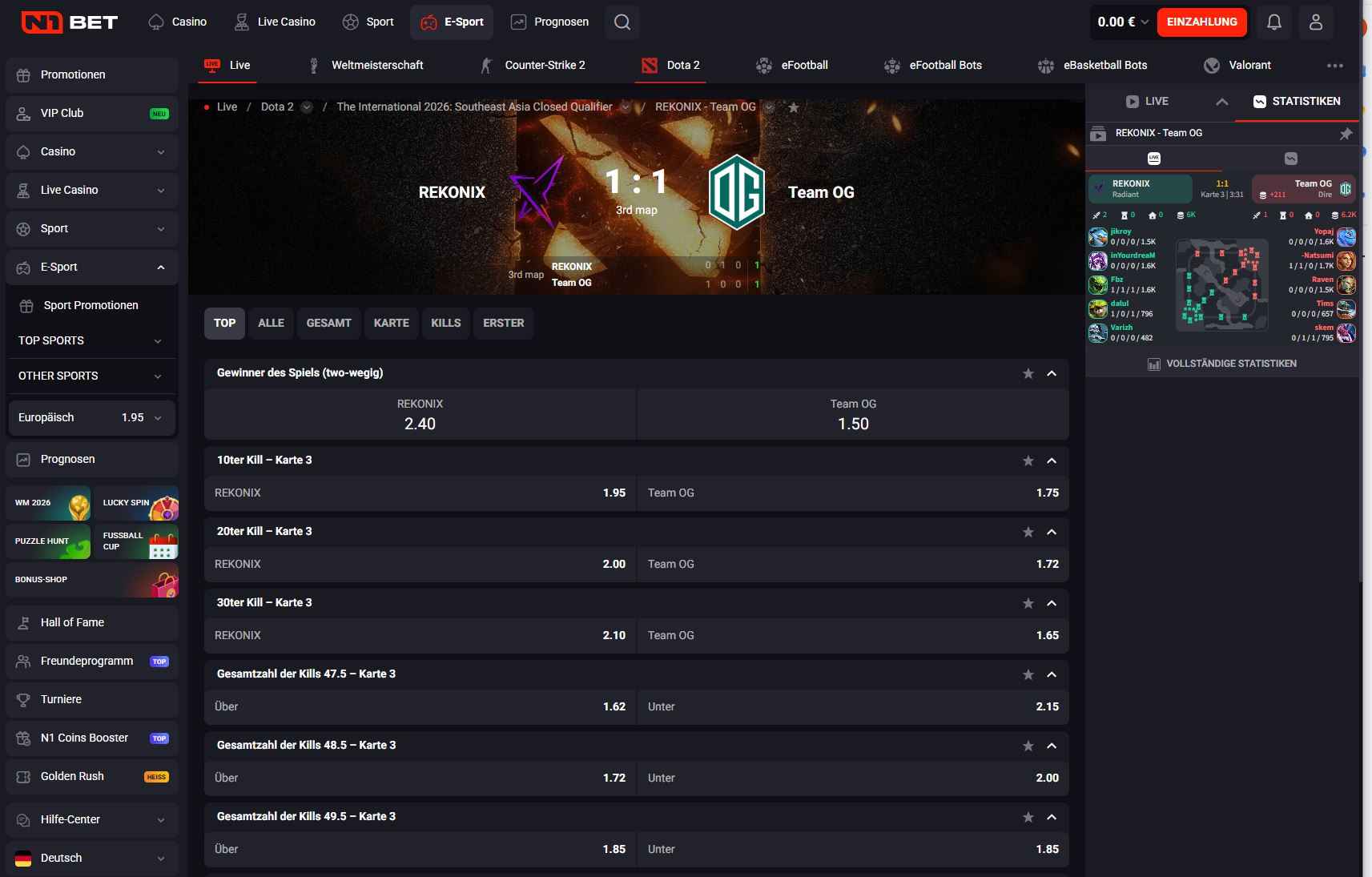Open Live Casino in the top navigation
The width and height of the screenshot is (1372, 877).
click(275, 22)
